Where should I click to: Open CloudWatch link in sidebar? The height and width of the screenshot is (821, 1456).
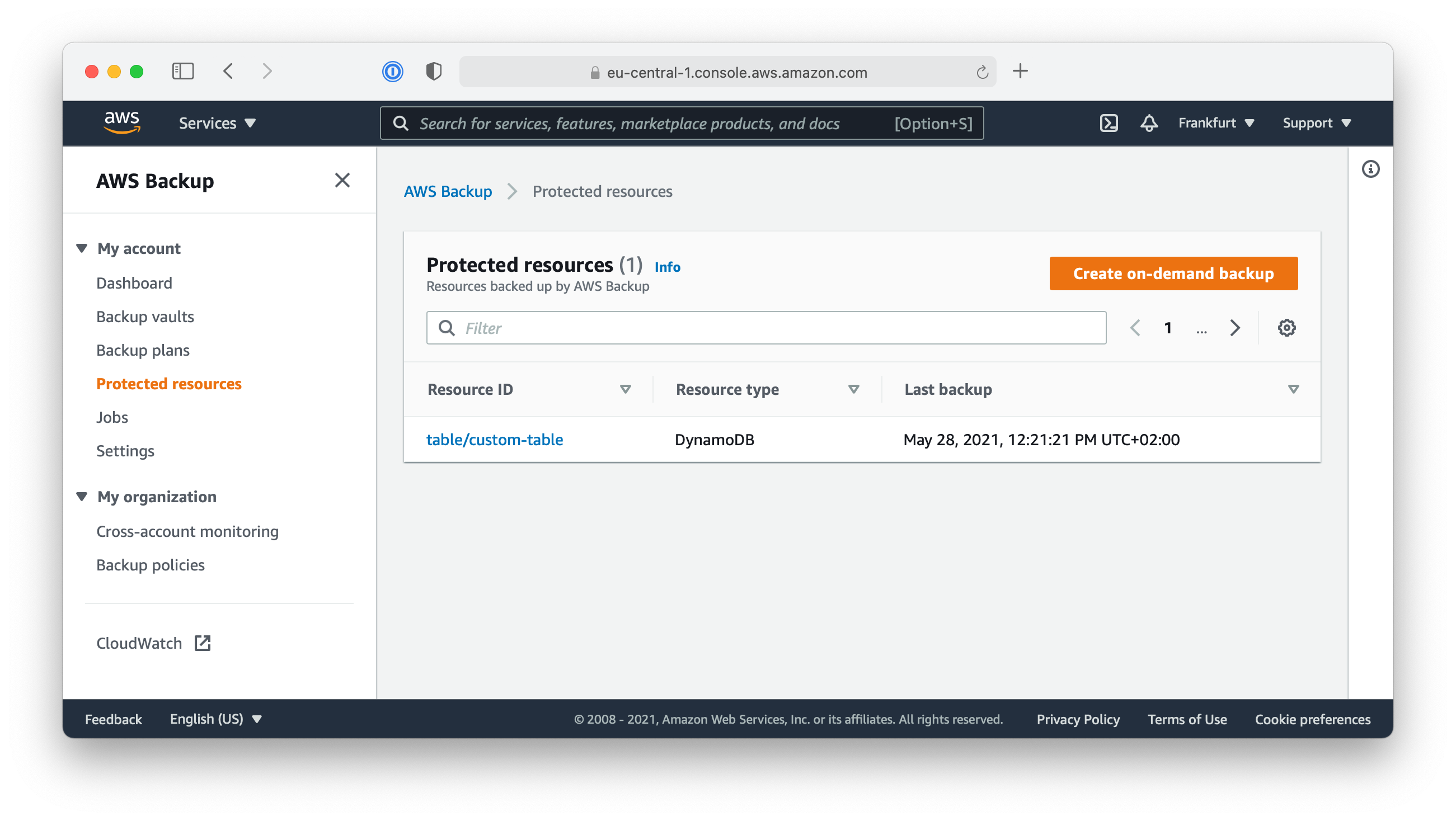(x=139, y=643)
